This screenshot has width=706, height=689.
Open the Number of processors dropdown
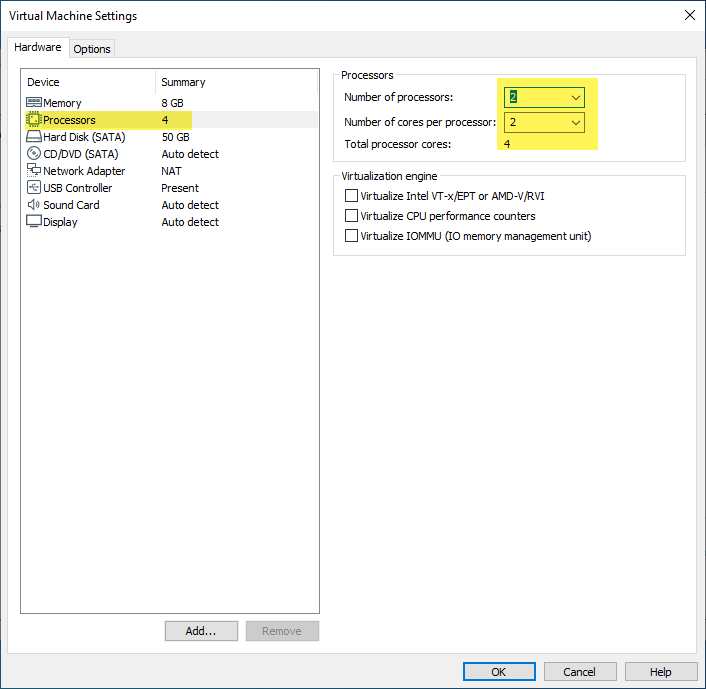click(575, 98)
